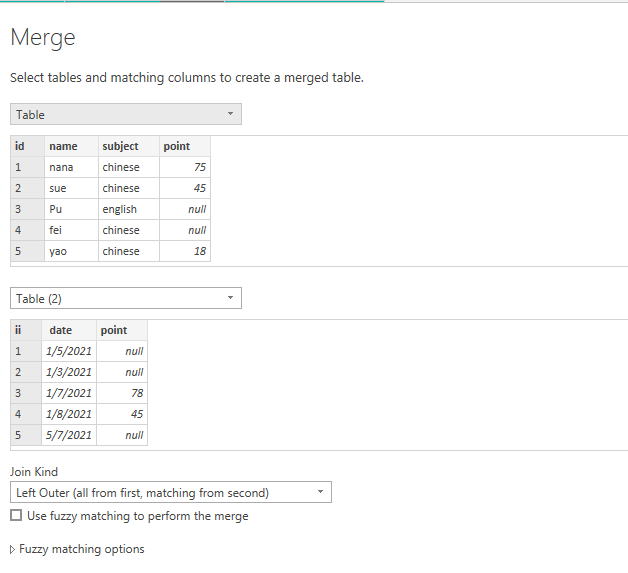Image resolution: width=628 pixels, height=573 pixels.
Task: Open the second table dropdown showing Table (2)
Action: [126, 298]
